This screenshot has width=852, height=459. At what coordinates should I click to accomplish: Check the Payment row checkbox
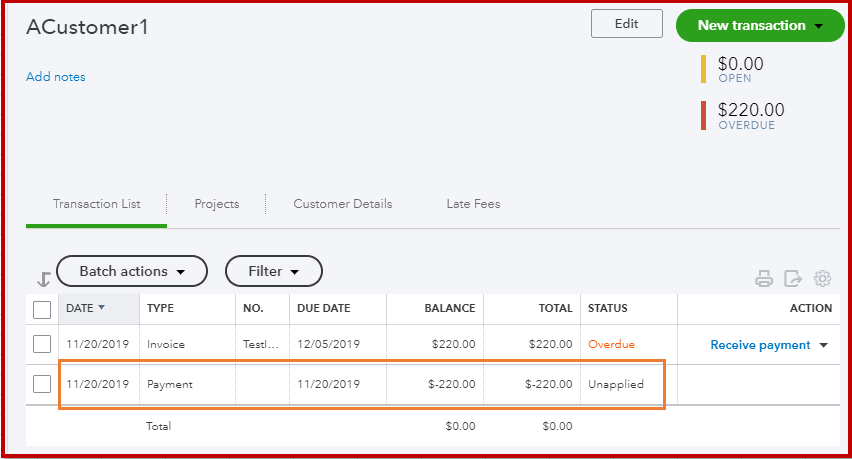pyautogui.click(x=42, y=383)
